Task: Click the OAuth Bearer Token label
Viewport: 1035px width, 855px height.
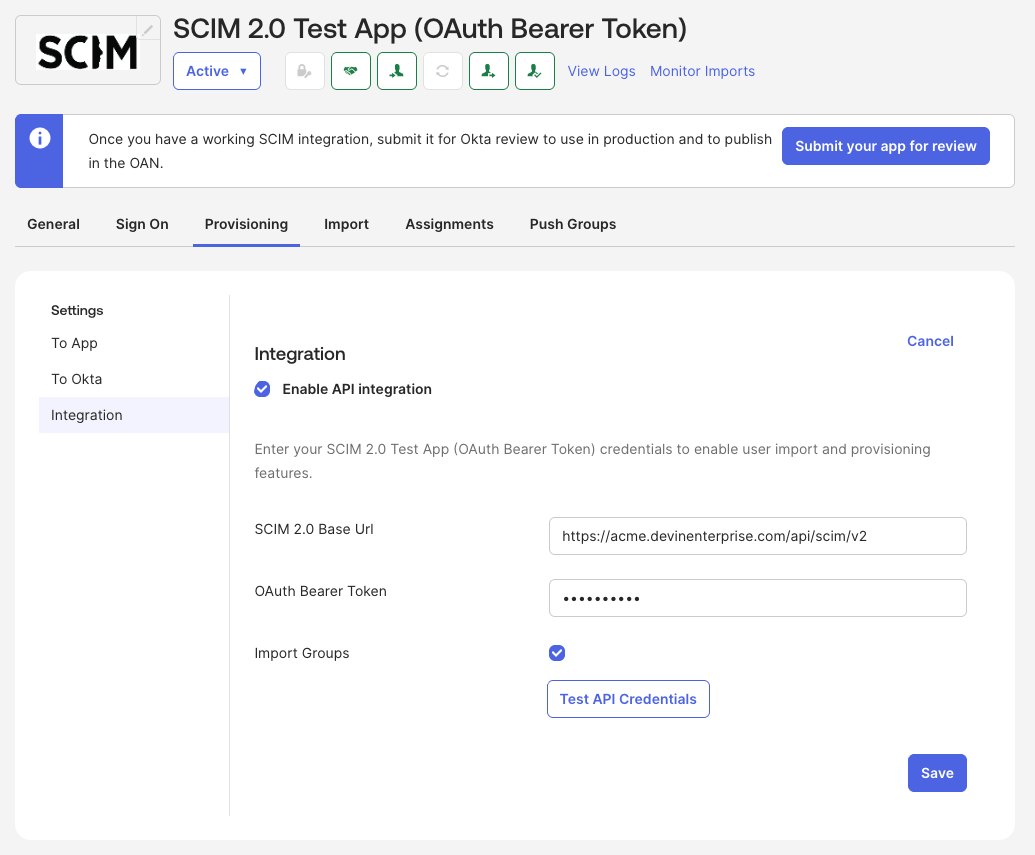Action: [321, 591]
